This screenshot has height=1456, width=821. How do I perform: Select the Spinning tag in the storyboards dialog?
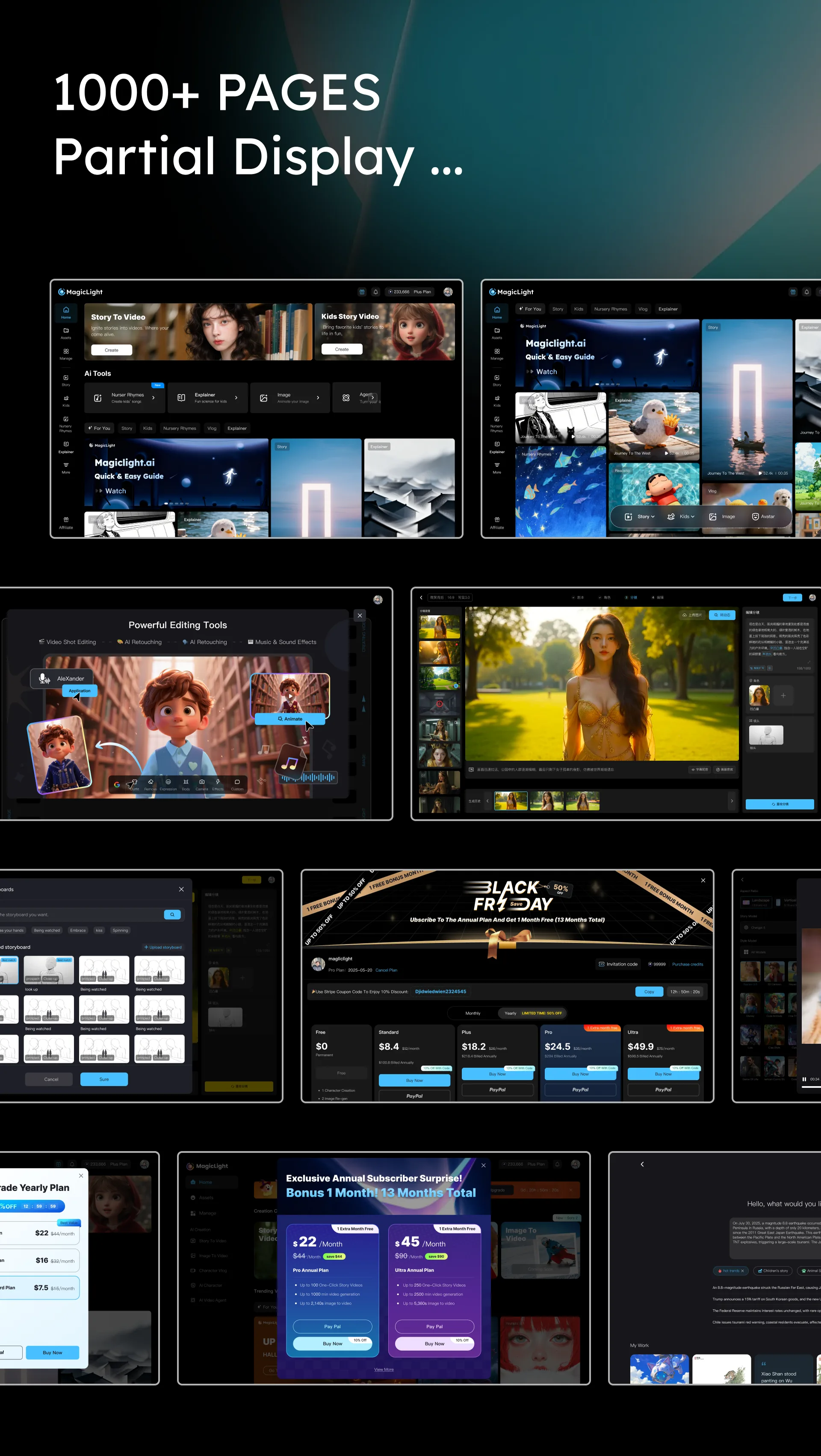(x=121, y=930)
